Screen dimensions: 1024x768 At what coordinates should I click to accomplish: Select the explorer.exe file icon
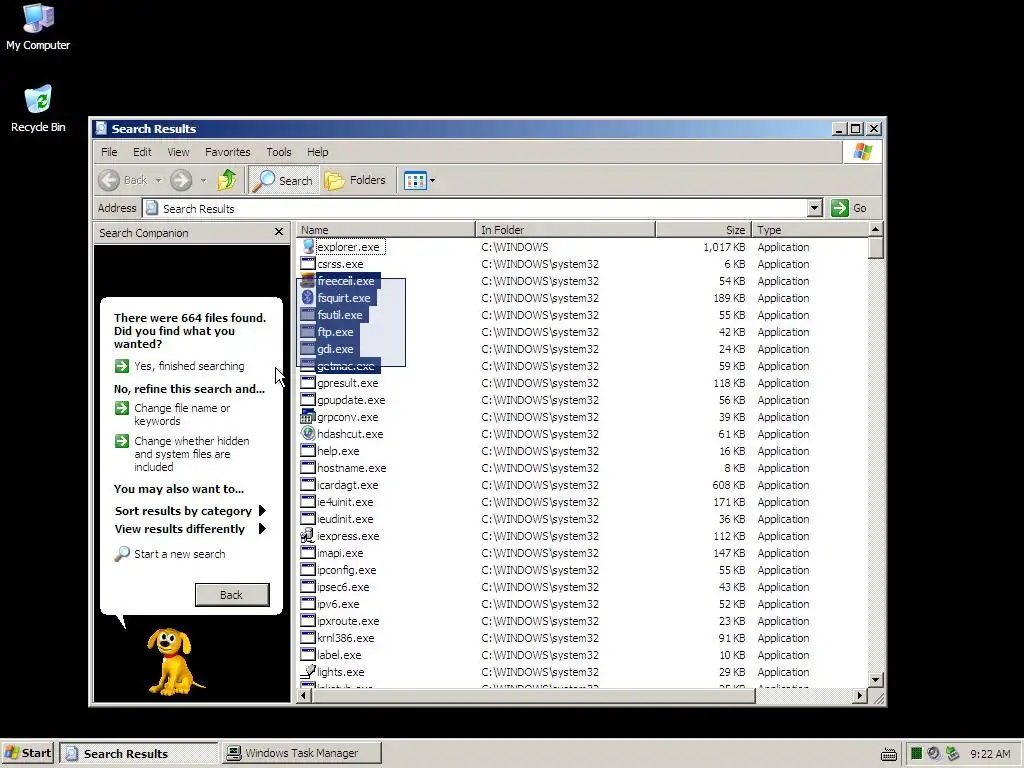click(308, 247)
